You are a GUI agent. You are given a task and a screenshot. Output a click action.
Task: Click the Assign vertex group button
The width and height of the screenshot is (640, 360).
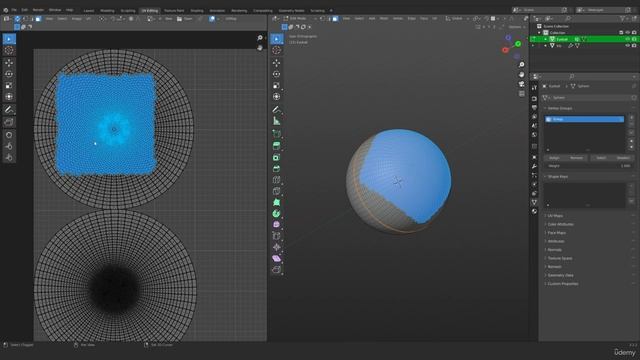click(x=554, y=158)
